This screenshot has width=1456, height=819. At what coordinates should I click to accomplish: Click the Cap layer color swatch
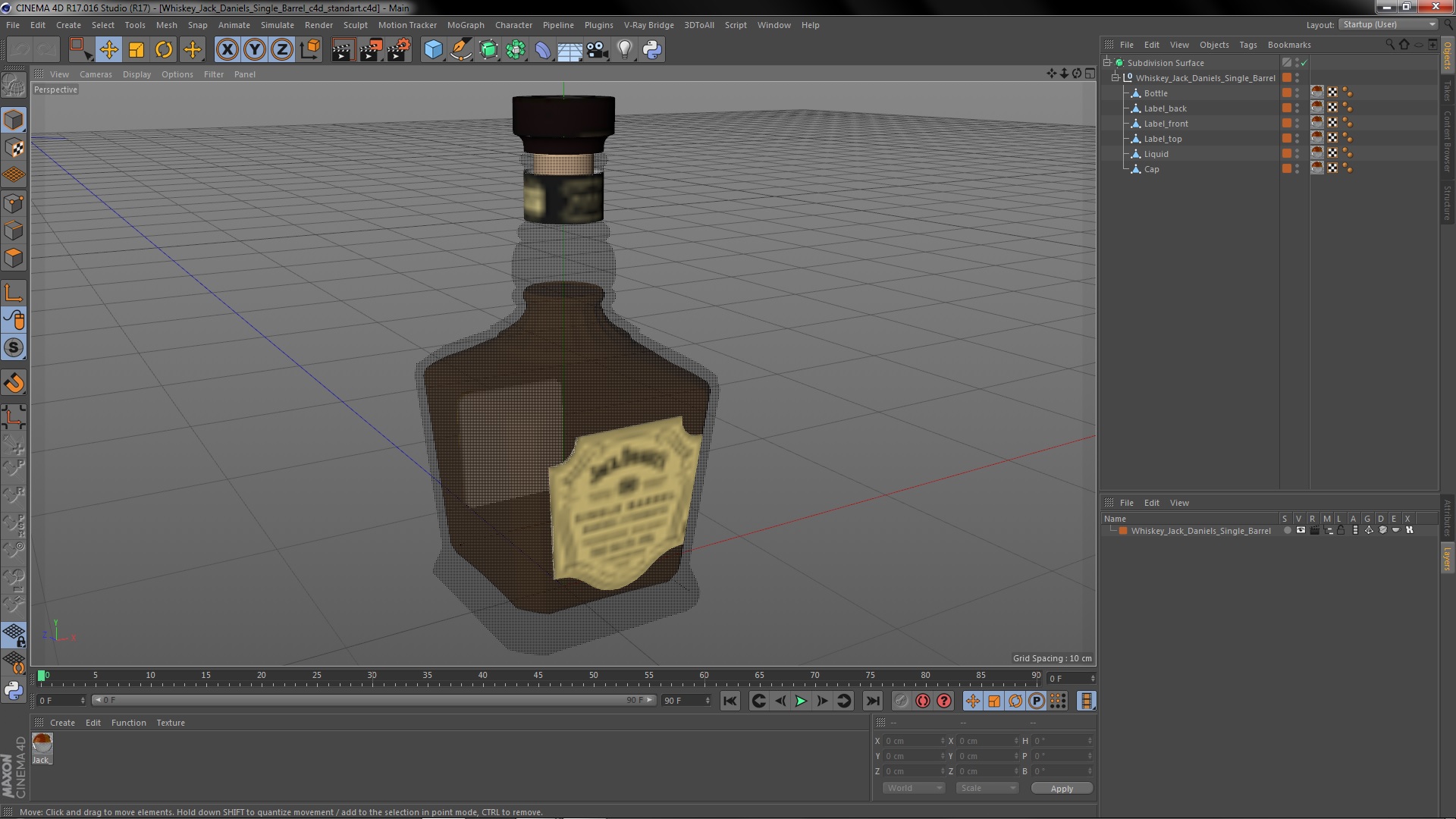coord(1287,168)
